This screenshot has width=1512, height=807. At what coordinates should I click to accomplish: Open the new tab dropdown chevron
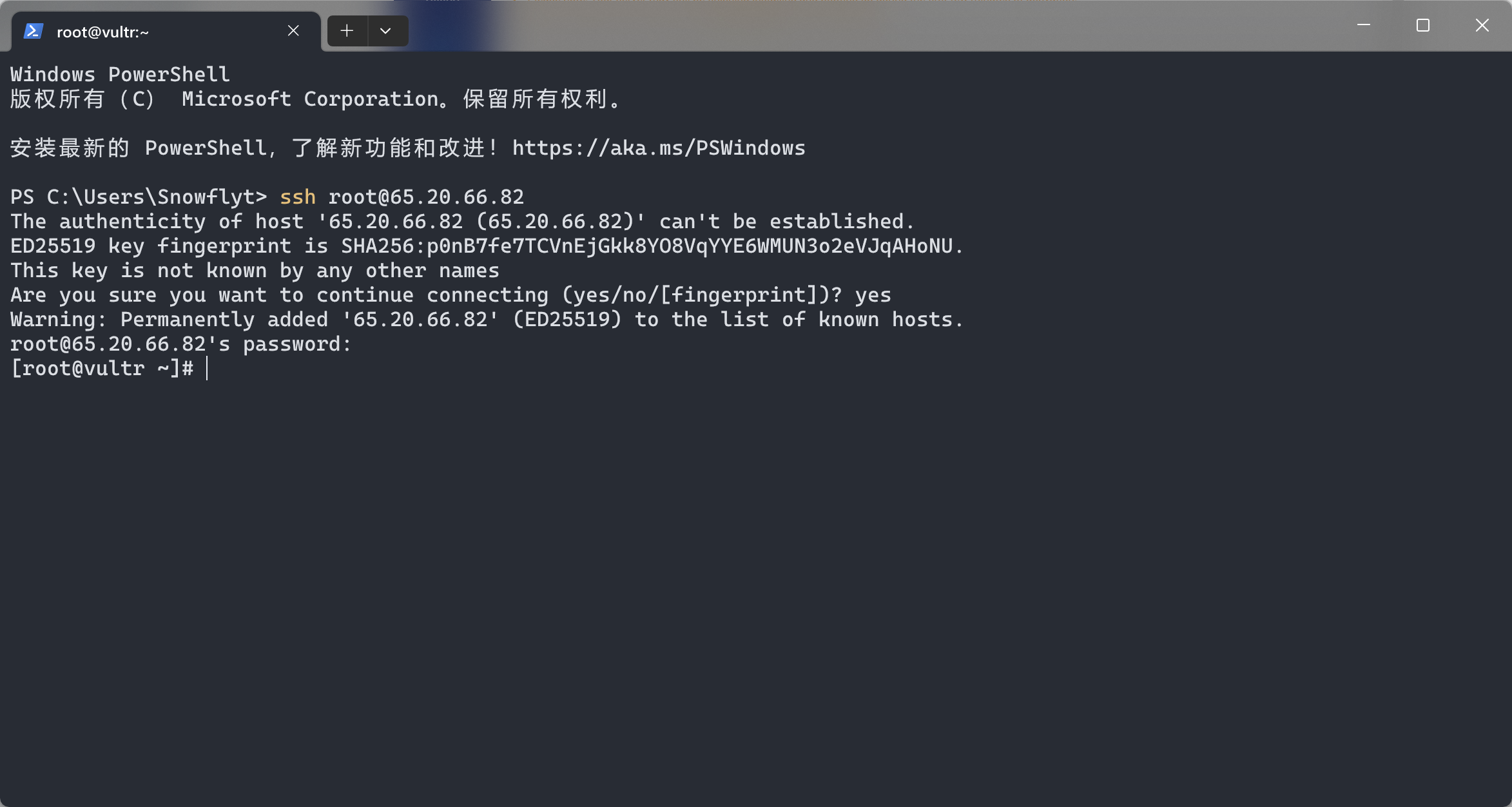point(387,30)
